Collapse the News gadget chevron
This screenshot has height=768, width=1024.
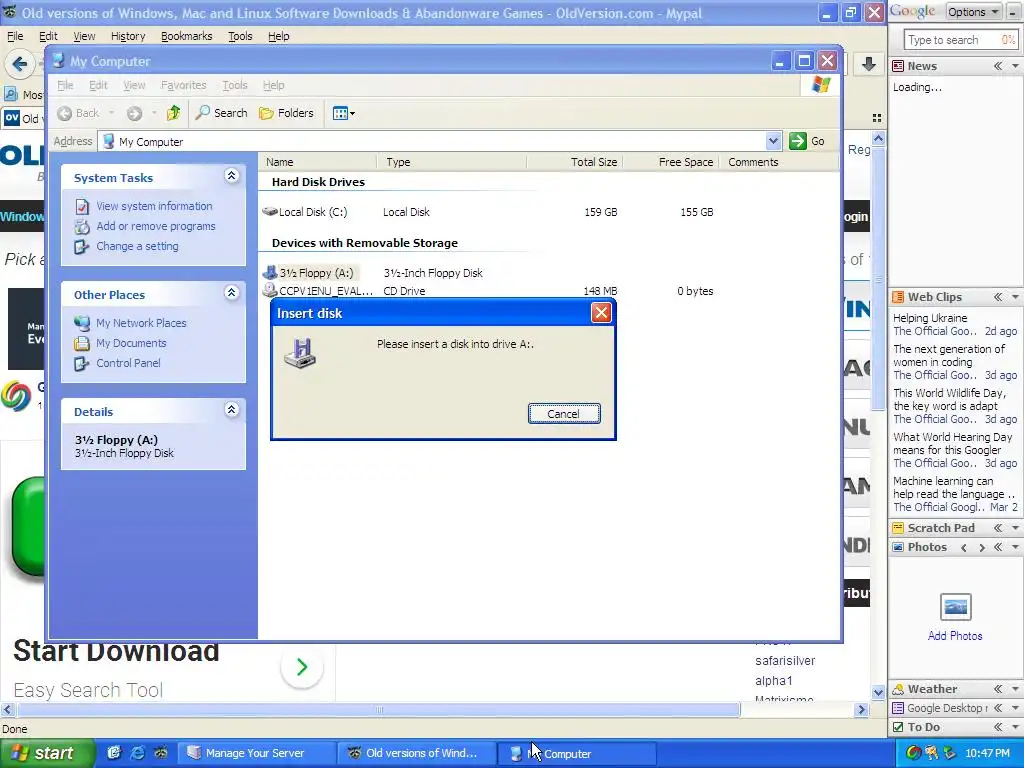click(998, 66)
